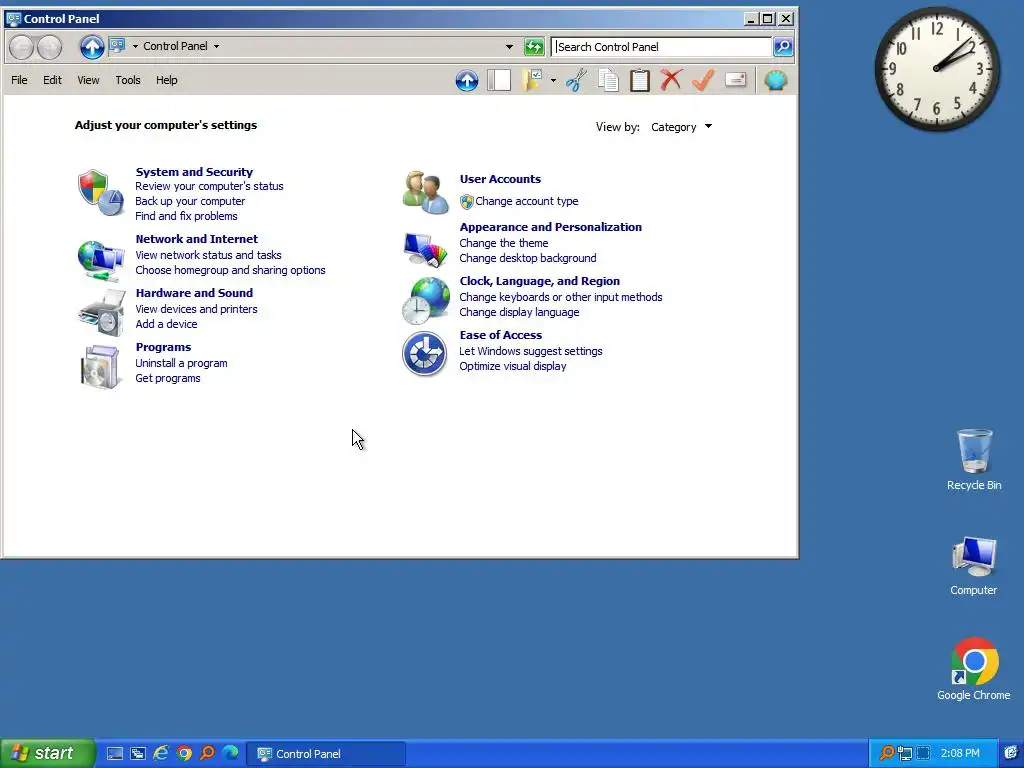Click the orange checkmark Properties icon

(703, 80)
